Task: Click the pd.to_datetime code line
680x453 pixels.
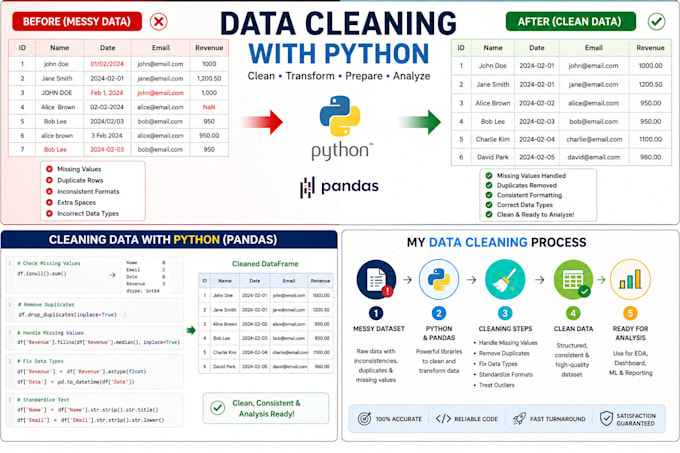Action: tap(76, 382)
